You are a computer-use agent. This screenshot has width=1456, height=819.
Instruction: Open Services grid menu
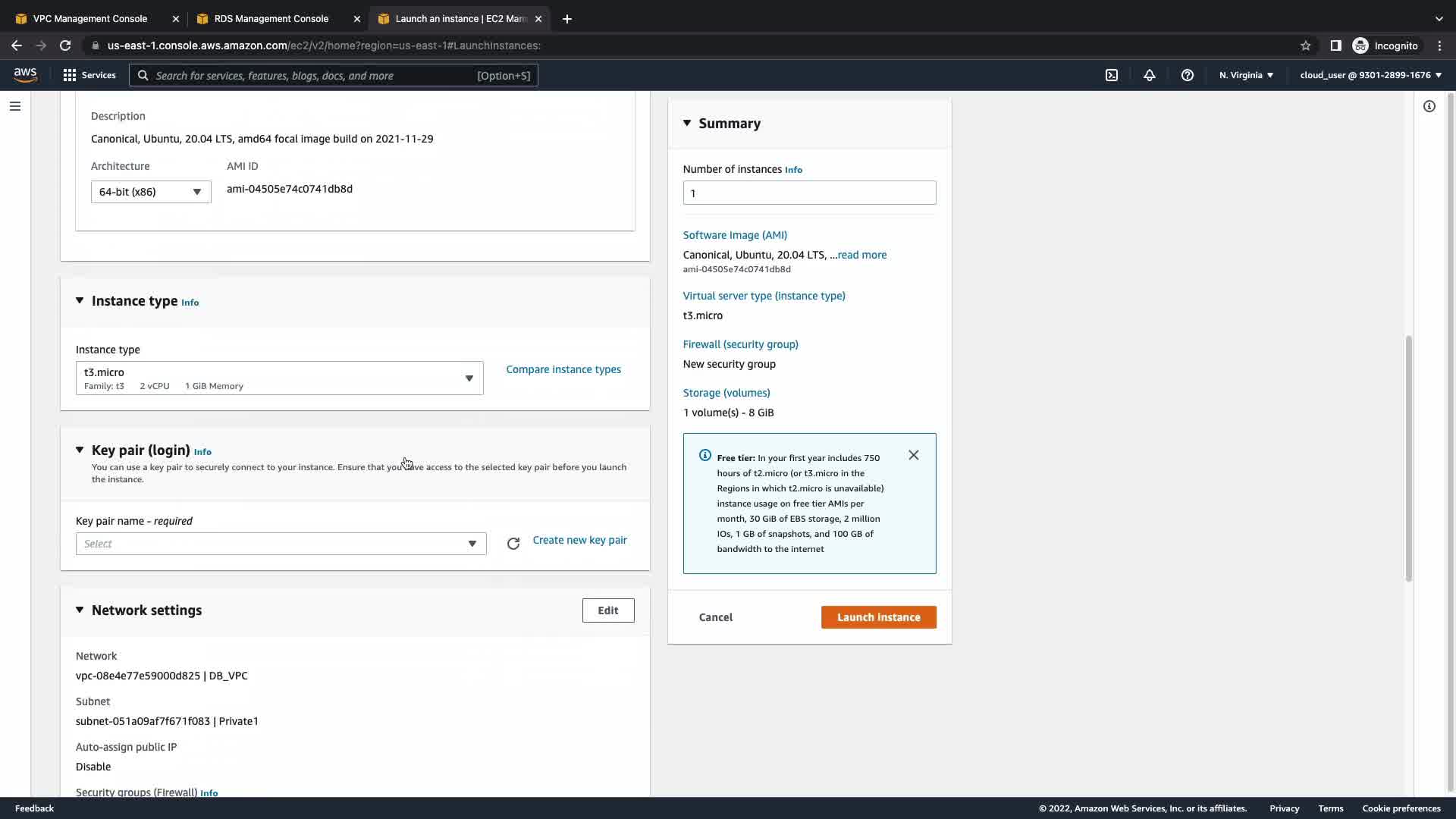tap(89, 75)
